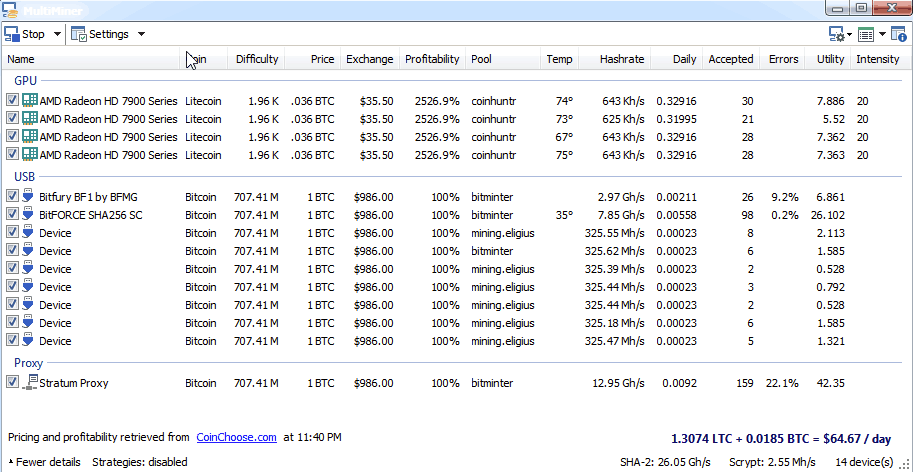
Task: Toggle checkbox of Device at 325.55 Mh/s
Action: 12,233
